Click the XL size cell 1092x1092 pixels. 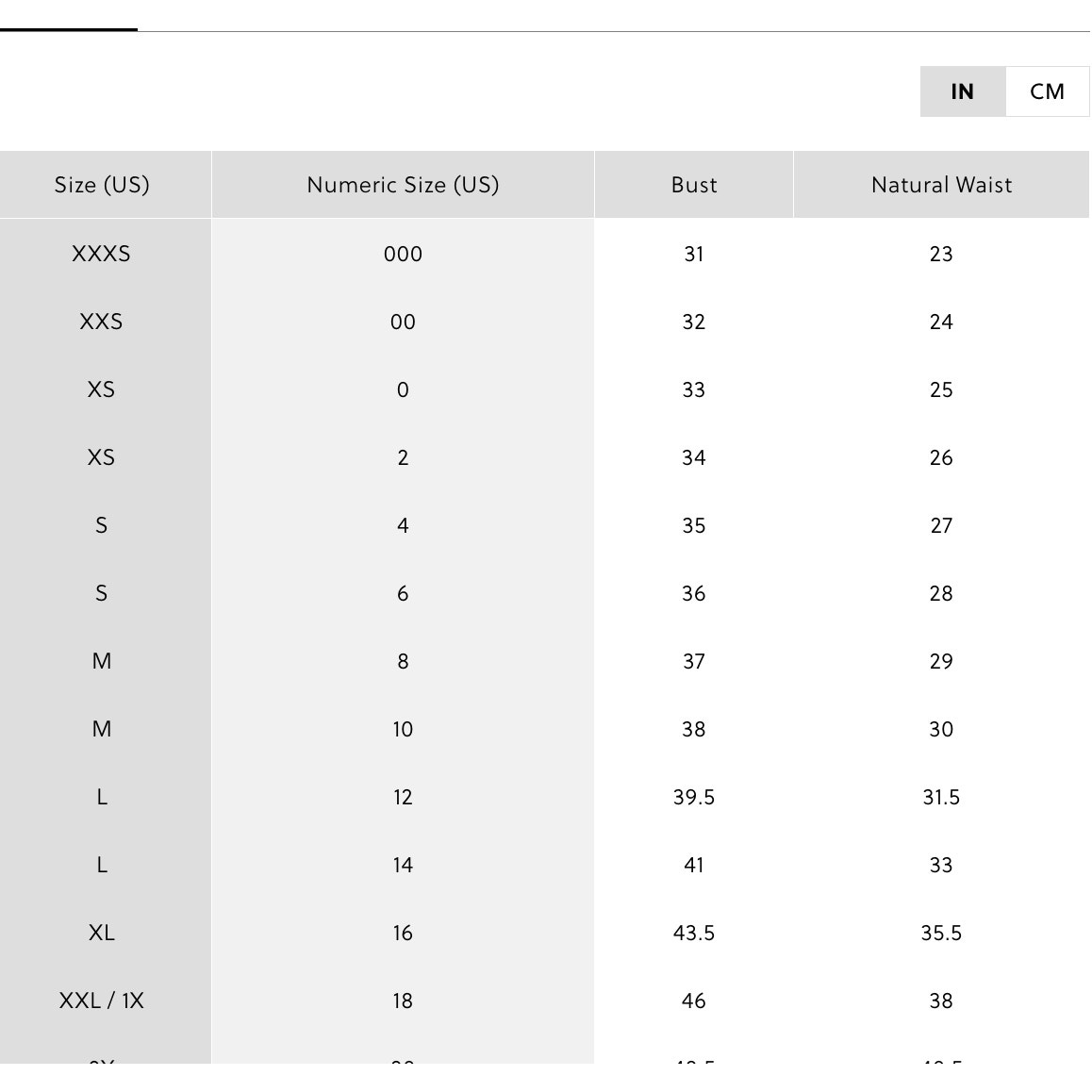(101, 933)
